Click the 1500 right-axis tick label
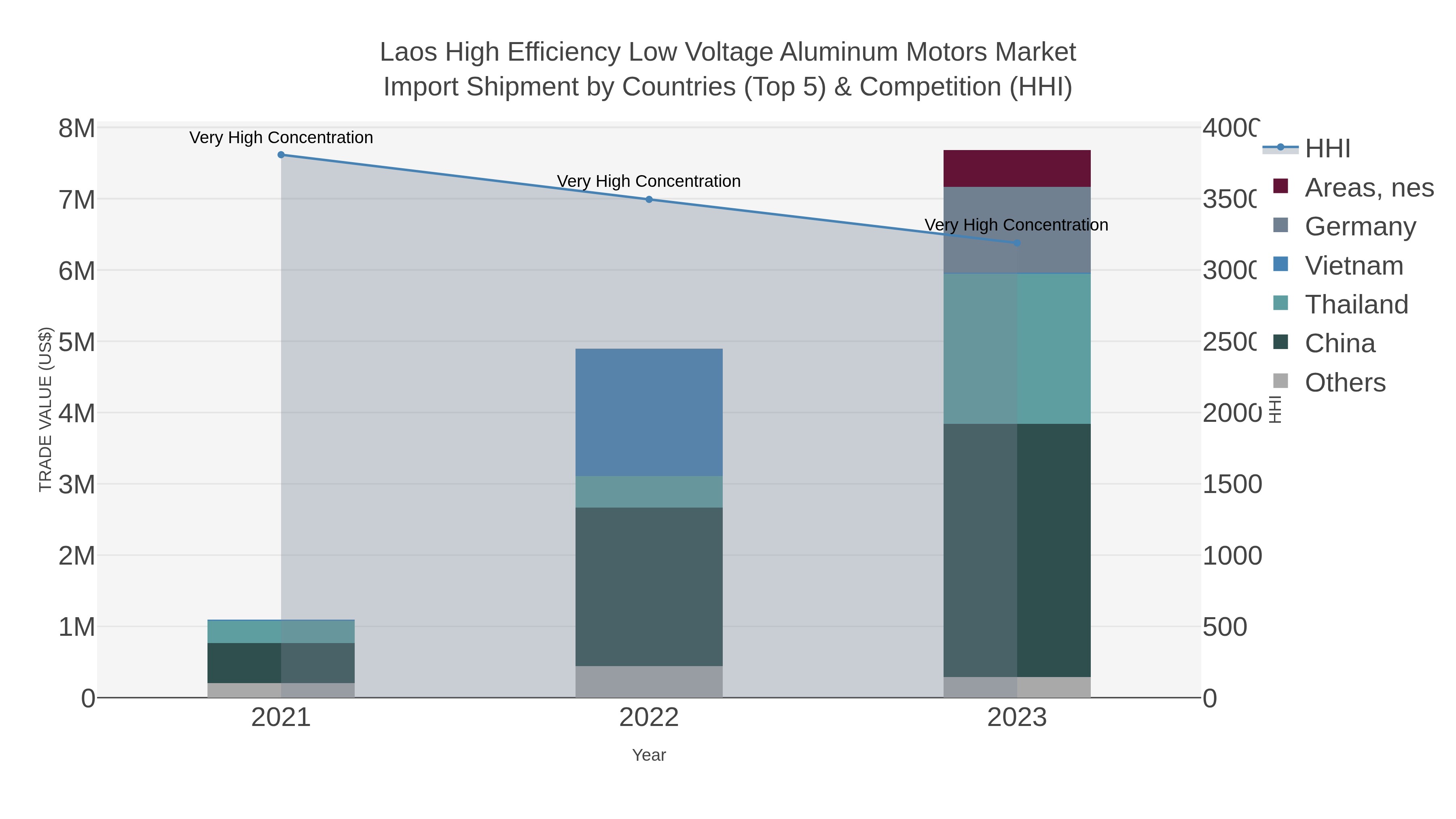1456x819 pixels. [x=1232, y=485]
